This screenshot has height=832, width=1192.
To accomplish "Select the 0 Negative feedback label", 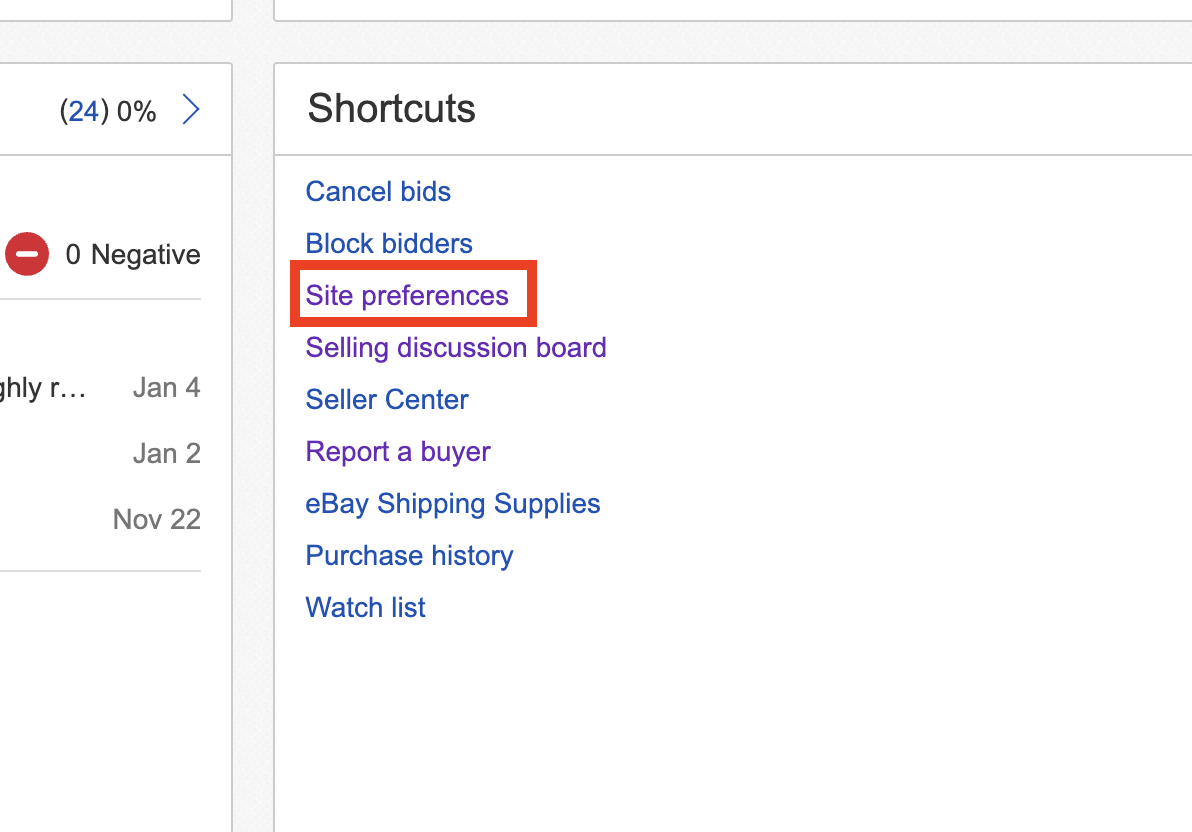I will click(133, 255).
